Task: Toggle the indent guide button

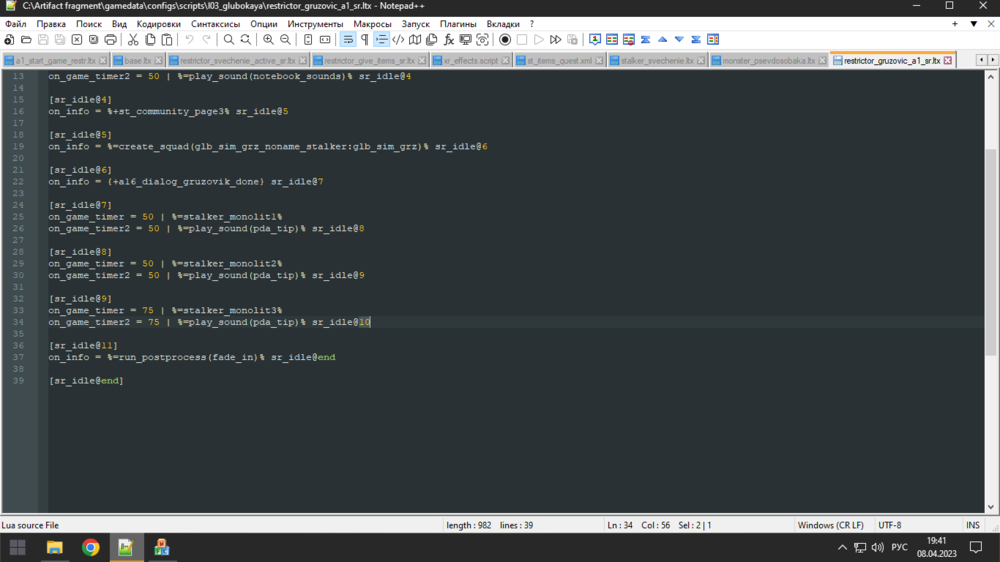Action: click(381, 40)
